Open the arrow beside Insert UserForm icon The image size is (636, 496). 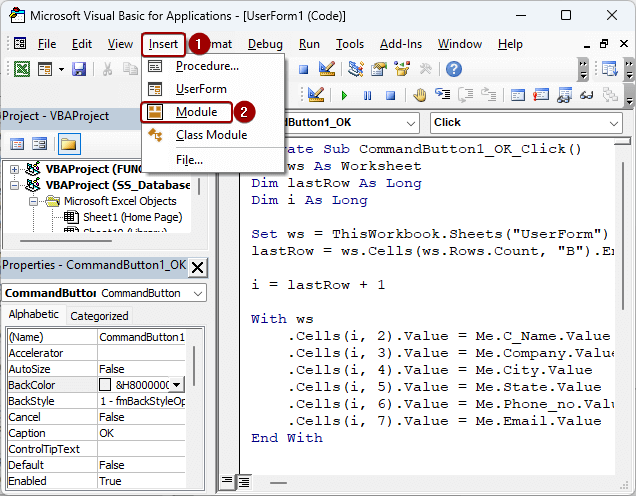click(61, 69)
